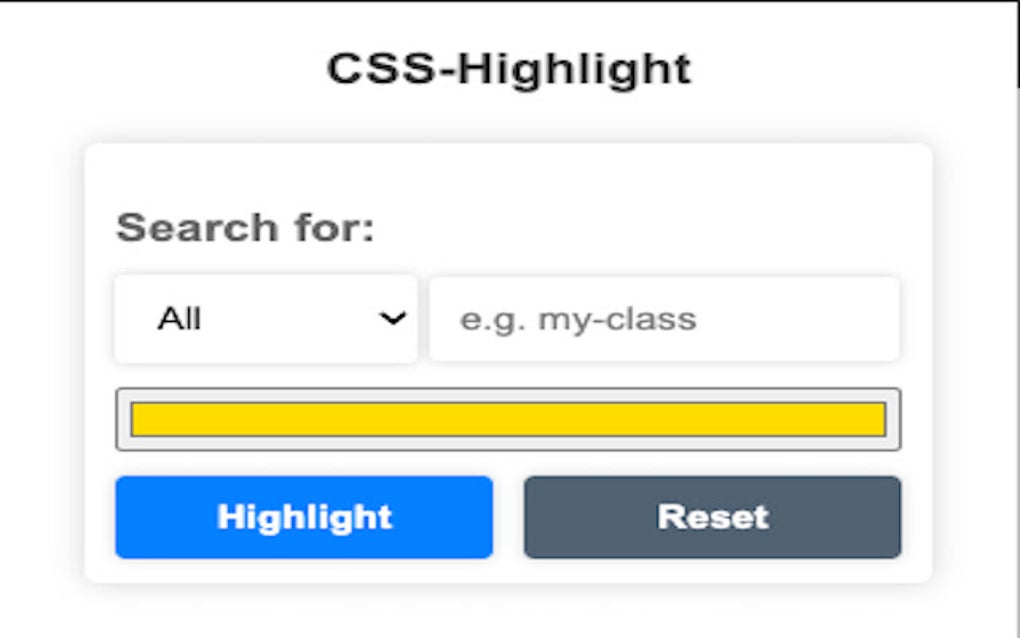1020x638 pixels.
Task: Click the Highlight button
Action: click(304, 517)
